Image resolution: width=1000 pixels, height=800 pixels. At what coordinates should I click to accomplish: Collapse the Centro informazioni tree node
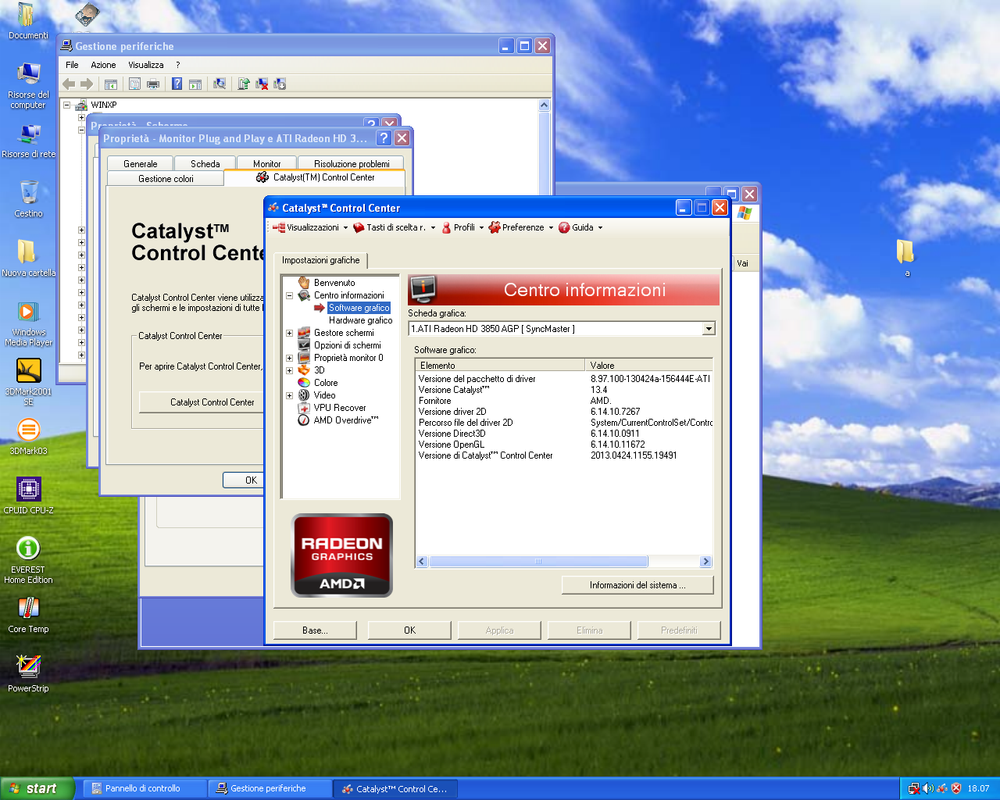pos(290,295)
